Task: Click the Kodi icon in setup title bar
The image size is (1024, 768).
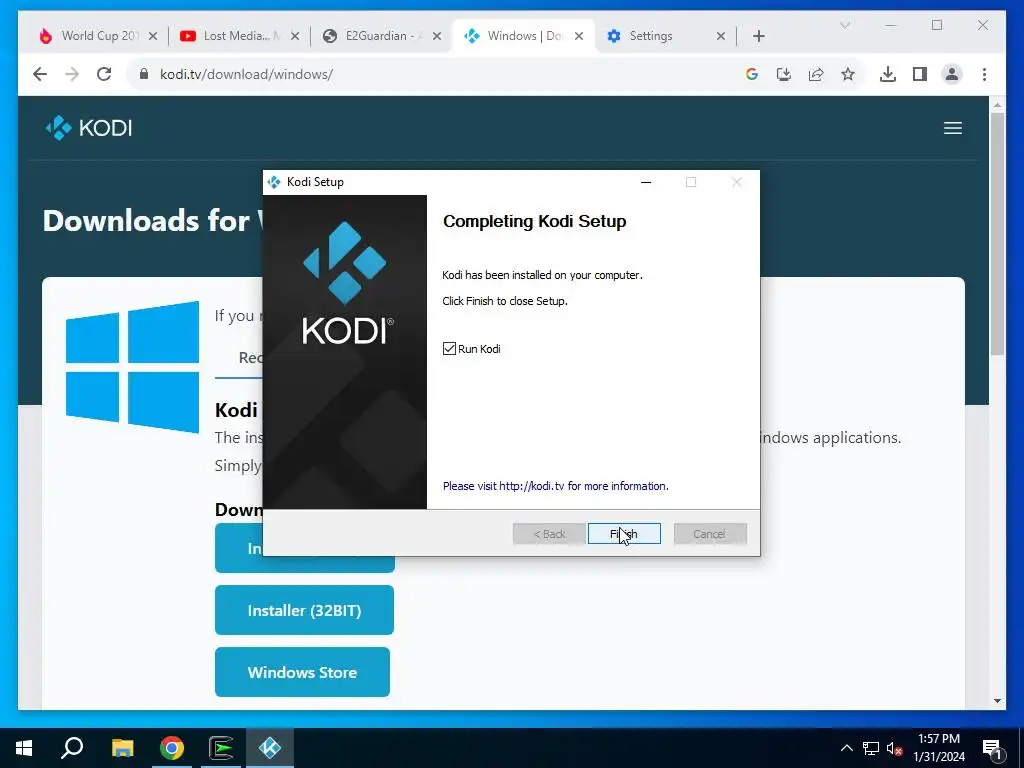Action: tap(274, 182)
